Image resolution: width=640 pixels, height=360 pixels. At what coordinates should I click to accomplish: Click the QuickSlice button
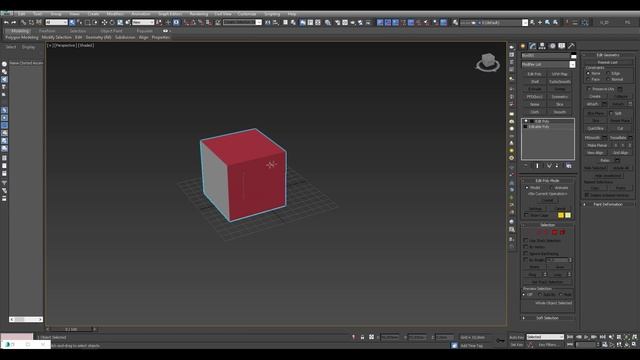point(596,128)
